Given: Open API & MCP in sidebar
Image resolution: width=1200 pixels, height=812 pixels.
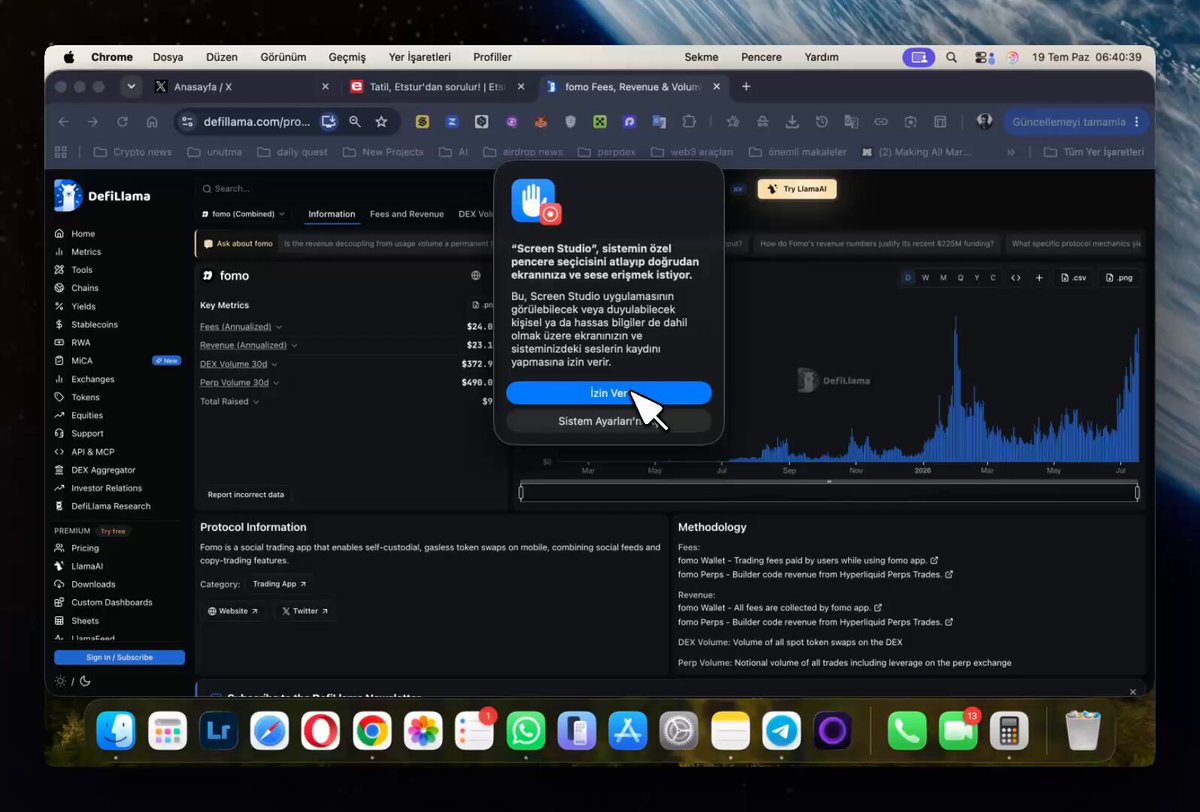Looking at the screenshot, I should click(93, 452).
